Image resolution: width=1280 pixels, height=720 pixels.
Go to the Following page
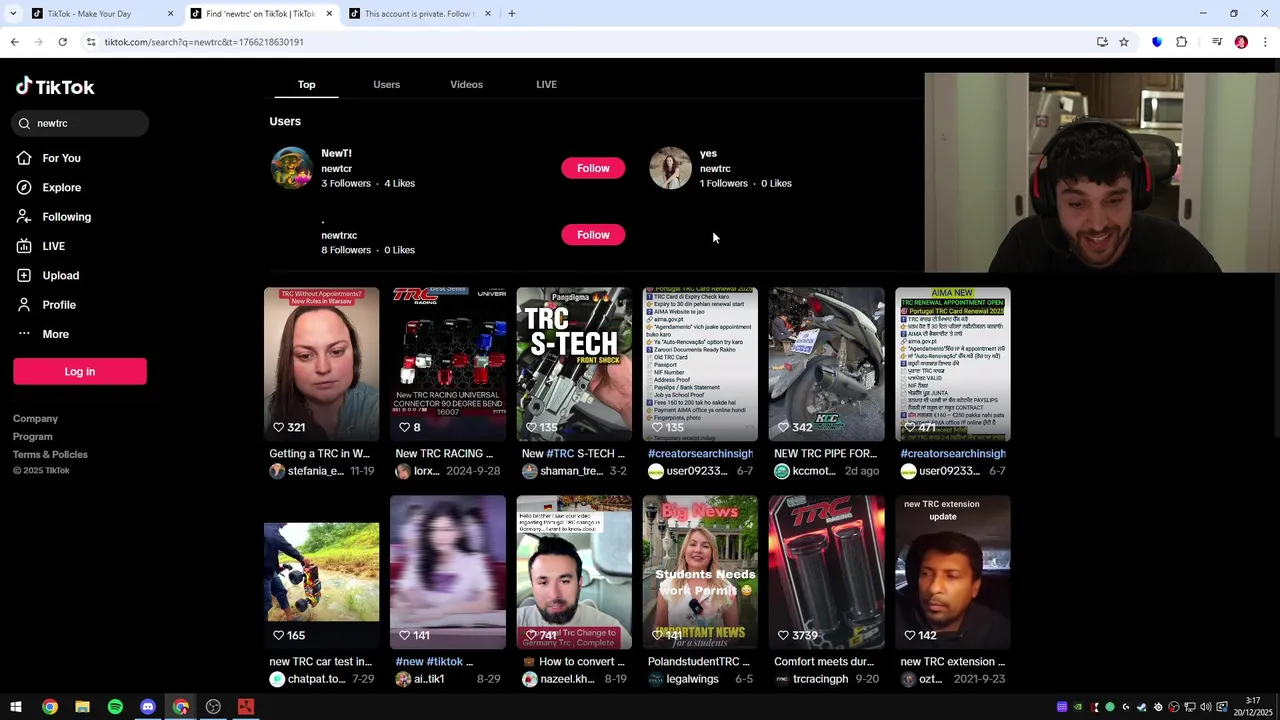66,217
